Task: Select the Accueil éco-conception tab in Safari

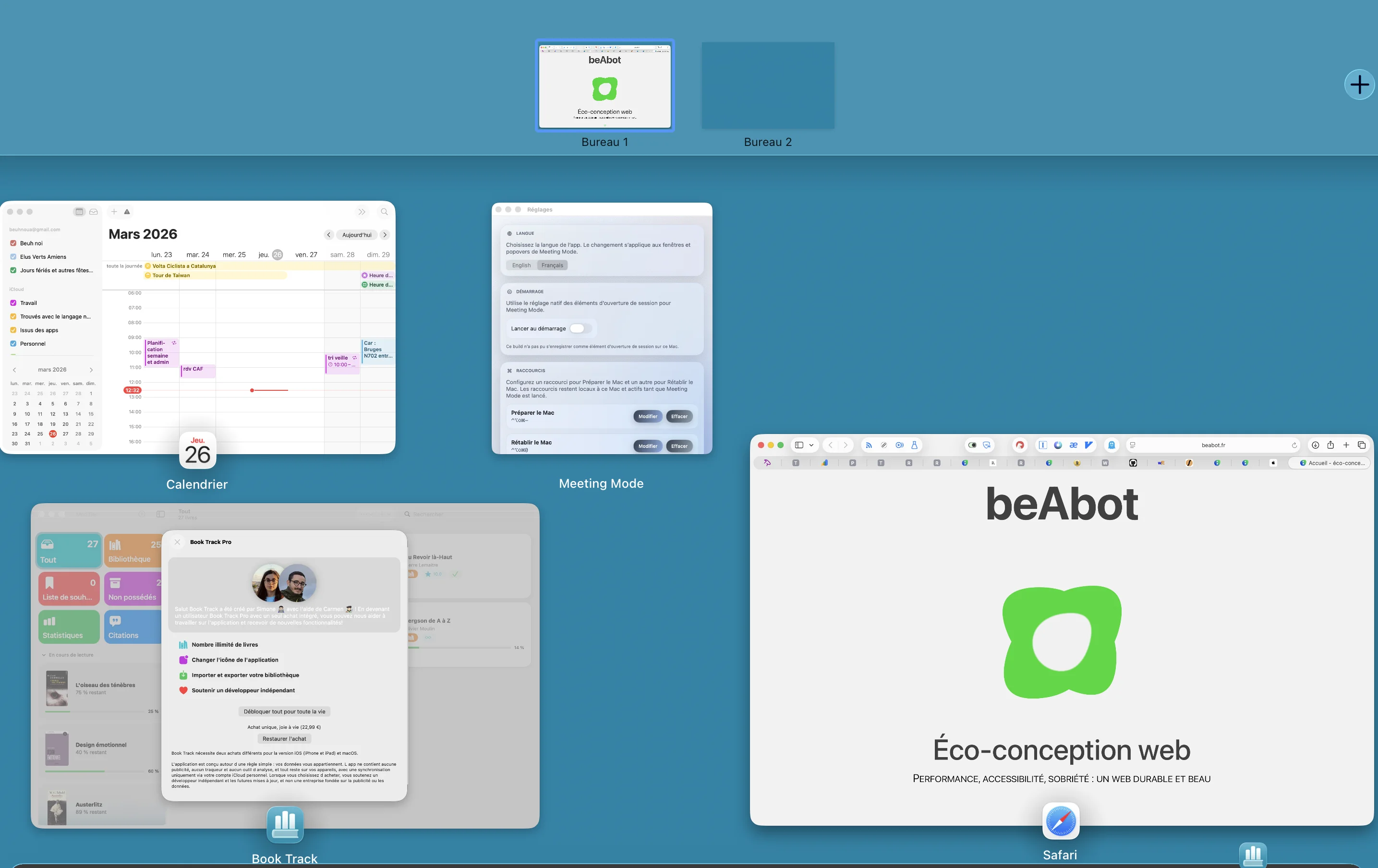Action: (x=1330, y=463)
